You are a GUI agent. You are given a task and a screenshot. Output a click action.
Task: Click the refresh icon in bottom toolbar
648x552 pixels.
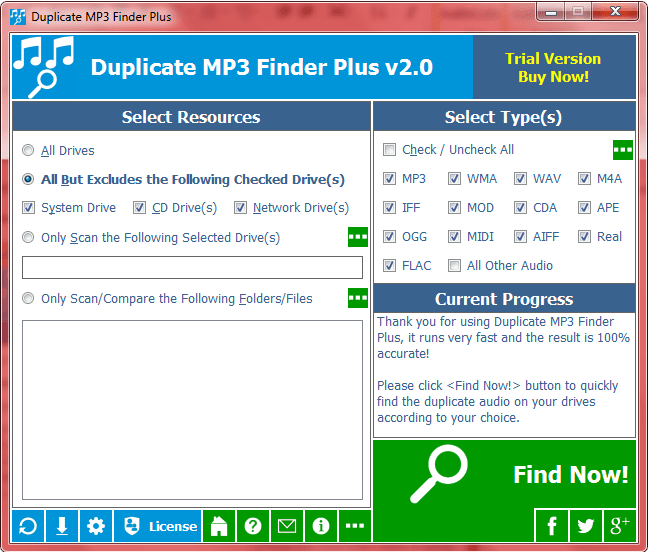(x=28, y=526)
